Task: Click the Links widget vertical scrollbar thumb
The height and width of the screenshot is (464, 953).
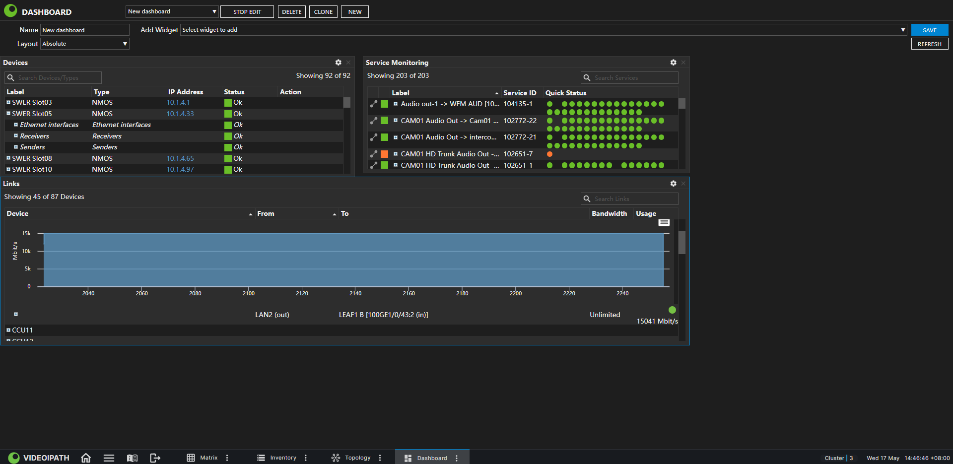Action: [681, 242]
